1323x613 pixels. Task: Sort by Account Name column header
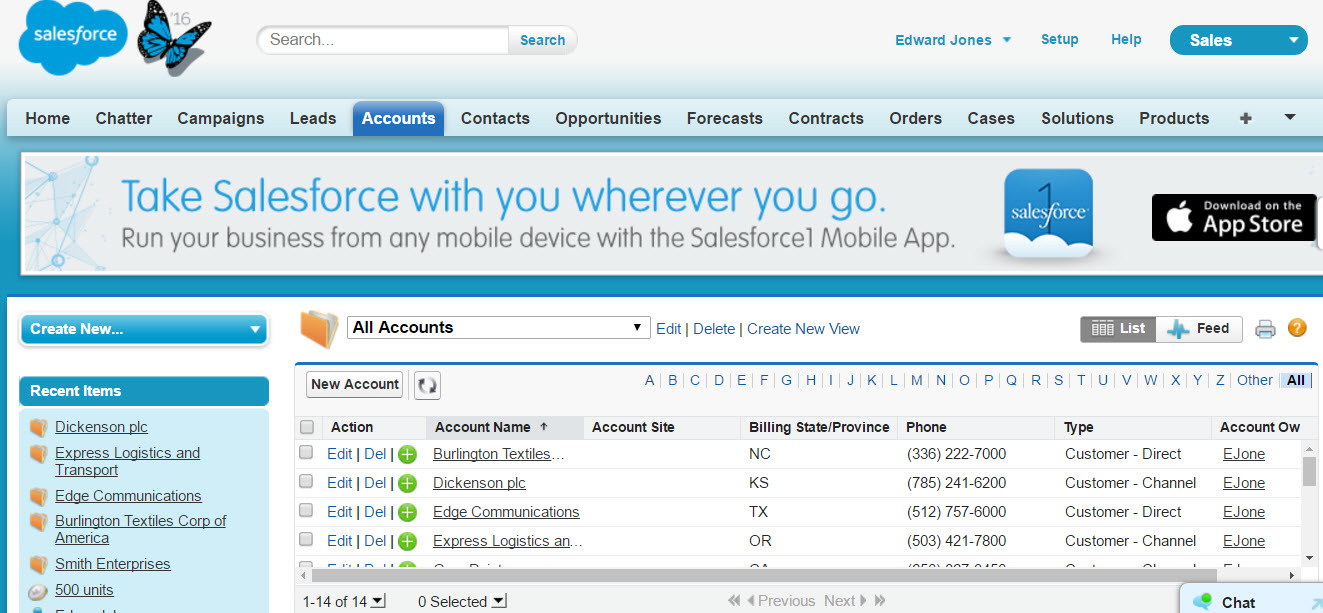point(504,427)
